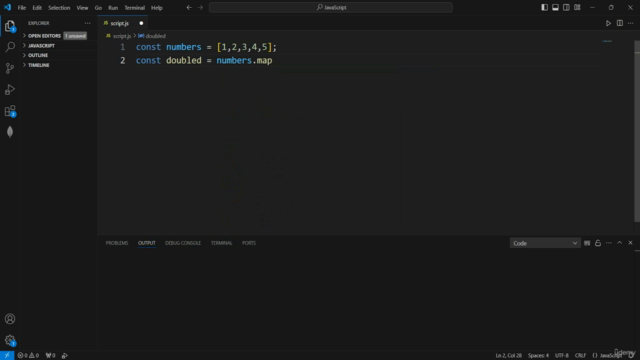Expand the Timeline section
The height and width of the screenshot is (360, 640).
[59, 65]
